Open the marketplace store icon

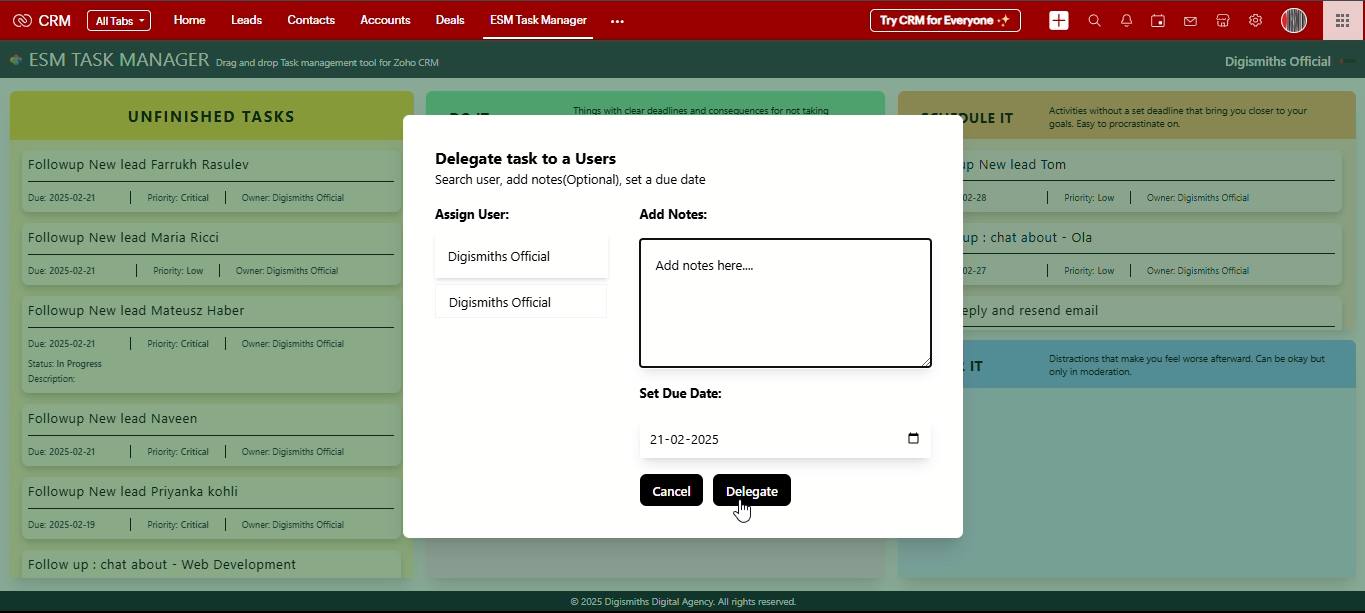click(x=1222, y=20)
